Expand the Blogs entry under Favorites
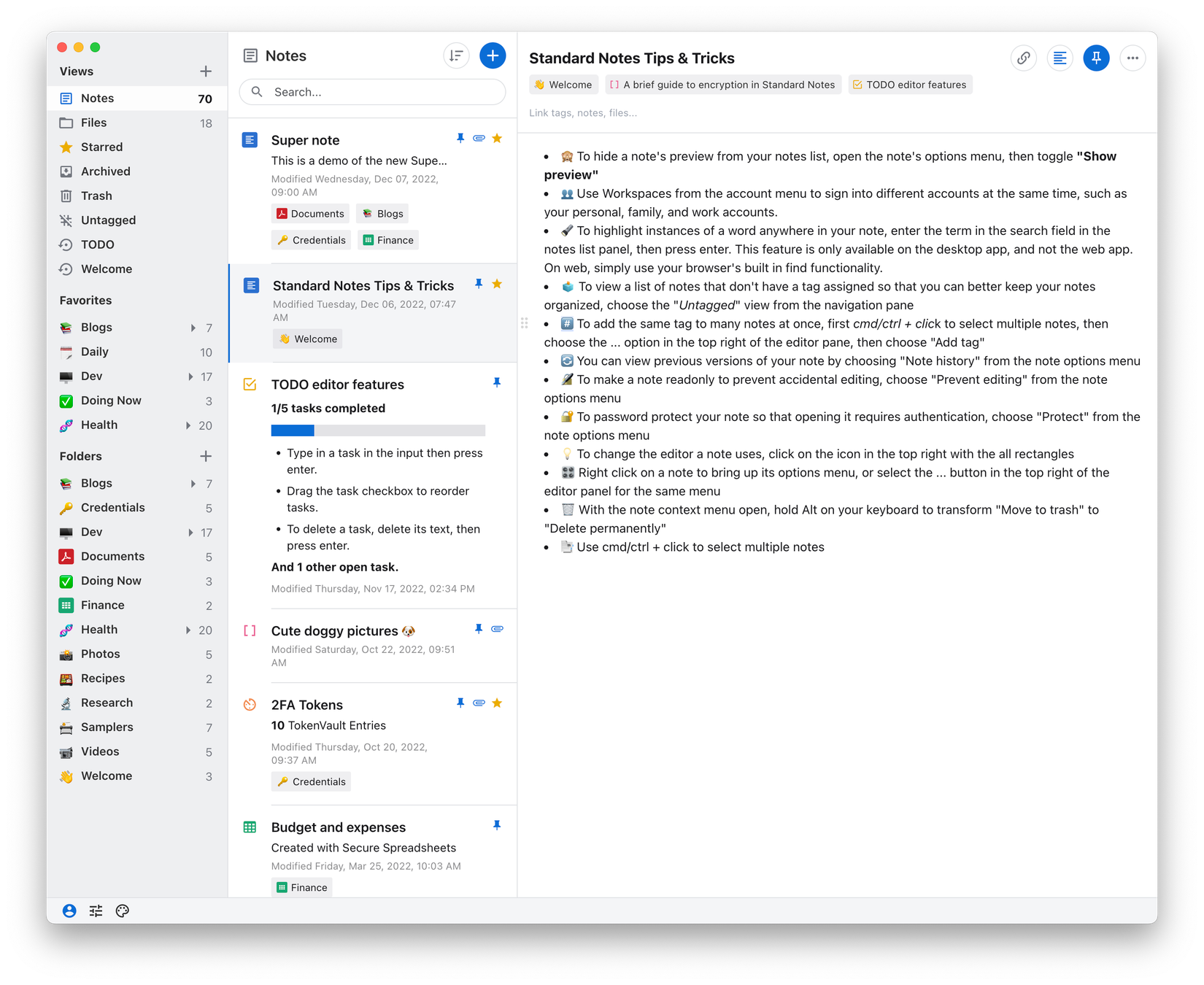This screenshot has height=985, width=1204. click(x=193, y=327)
